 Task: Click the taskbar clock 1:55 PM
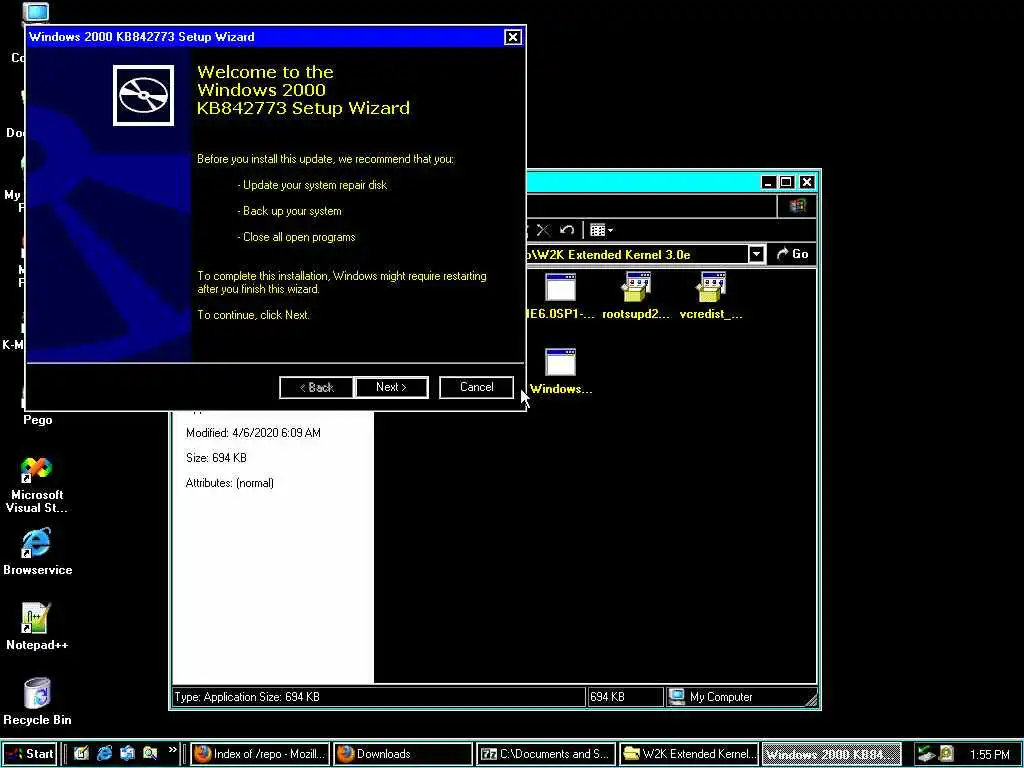[989, 755]
